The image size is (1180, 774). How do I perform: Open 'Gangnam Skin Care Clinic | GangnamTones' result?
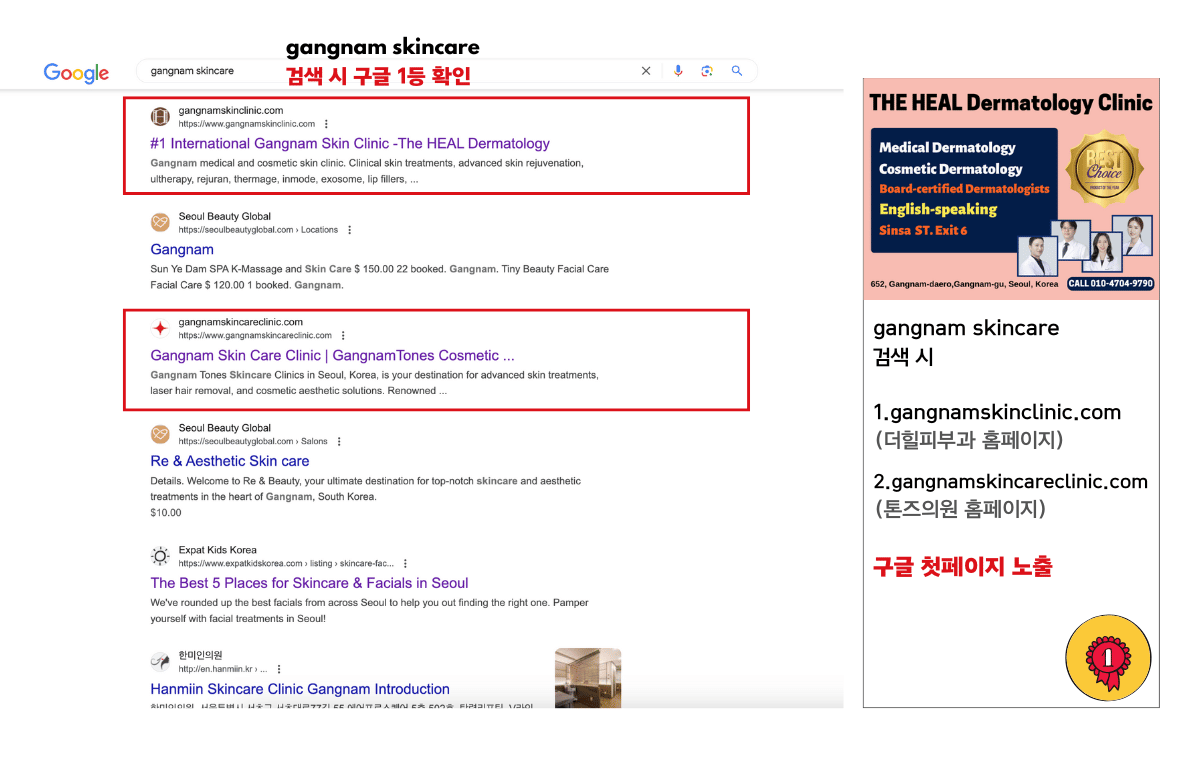point(333,356)
